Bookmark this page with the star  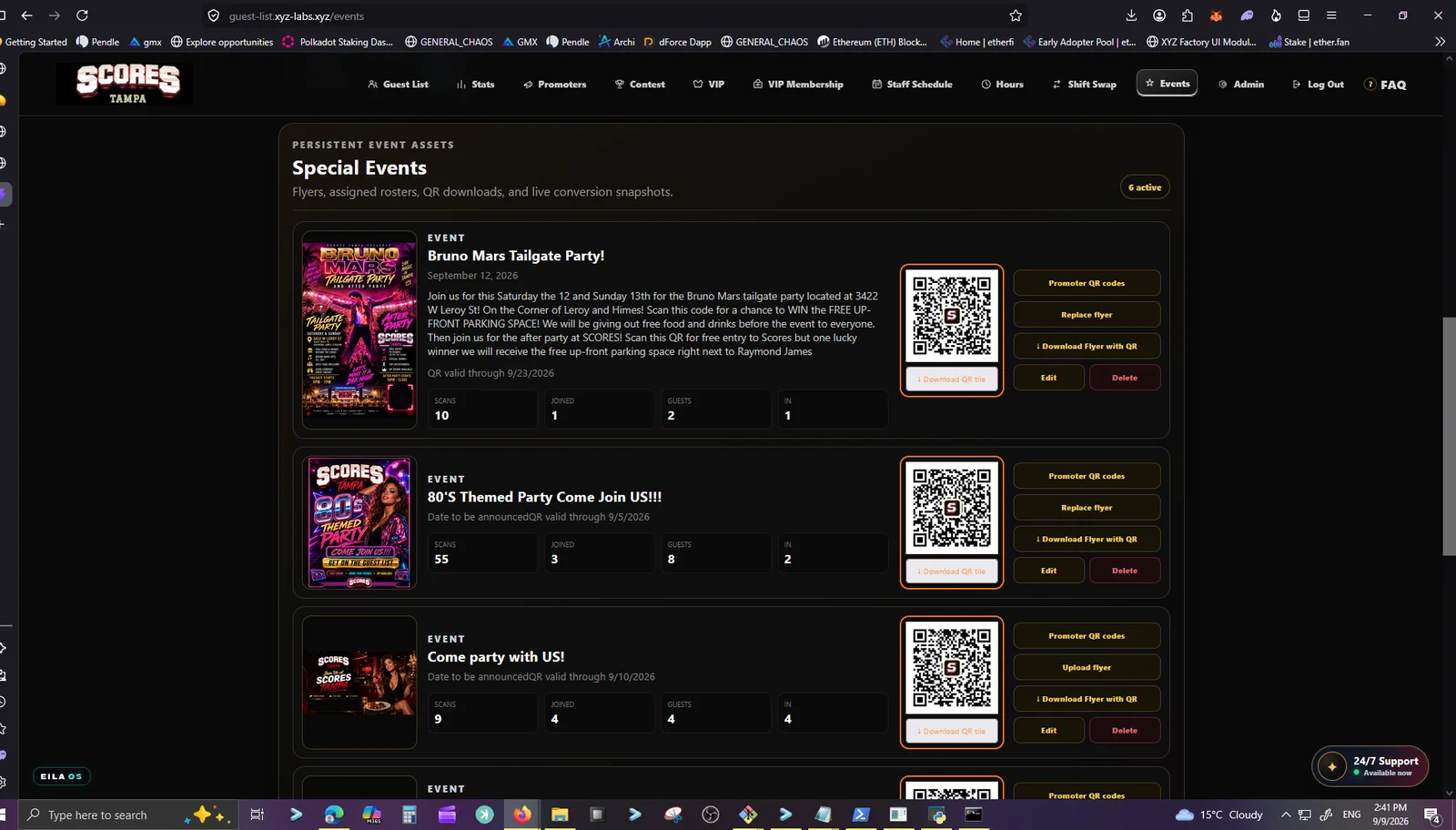click(1016, 15)
